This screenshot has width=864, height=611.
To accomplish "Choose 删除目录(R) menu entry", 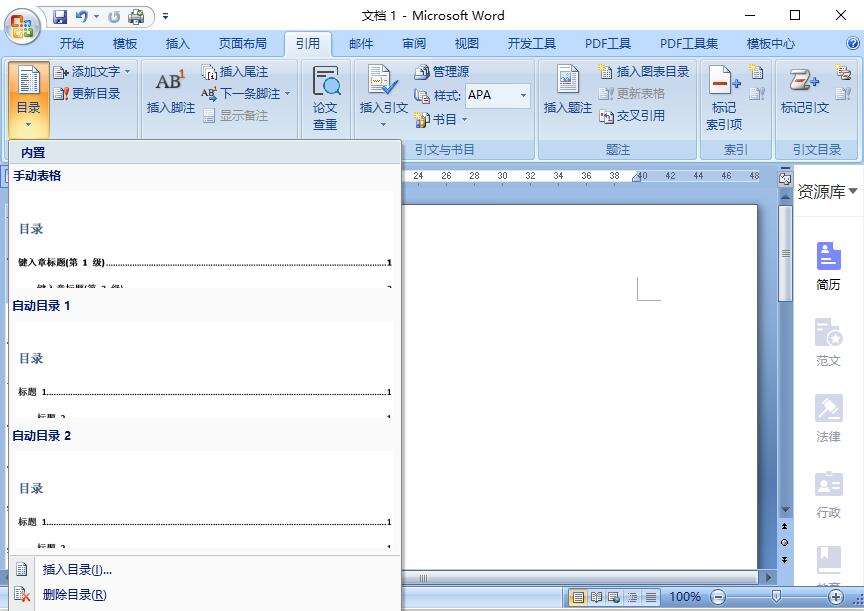I will pyautogui.click(x=204, y=595).
